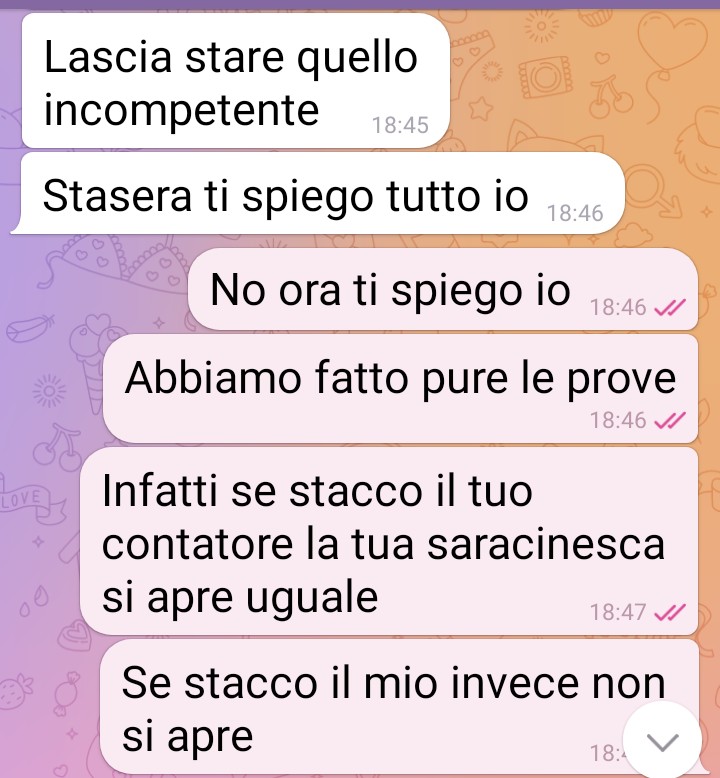Click the 18:45 timestamp on the first message
The height and width of the screenshot is (778, 720).
click(400, 125)
